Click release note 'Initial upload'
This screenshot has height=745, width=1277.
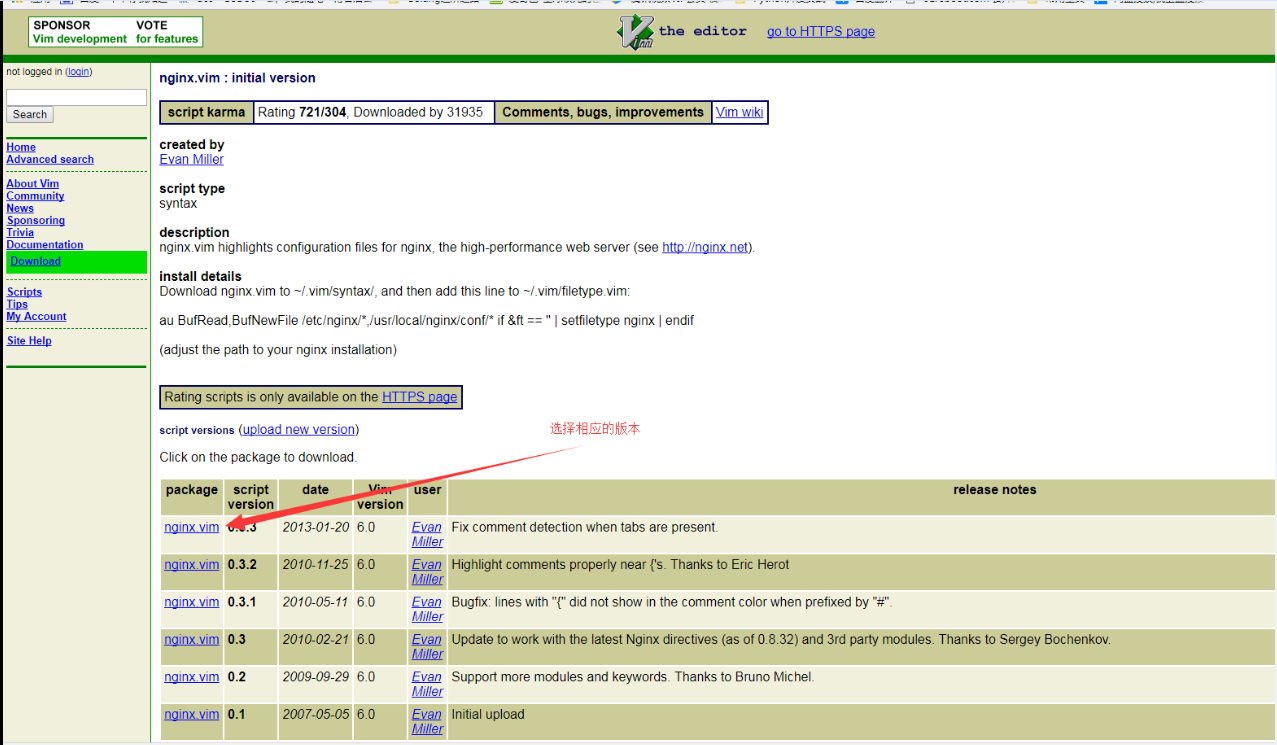coord(488,715)
